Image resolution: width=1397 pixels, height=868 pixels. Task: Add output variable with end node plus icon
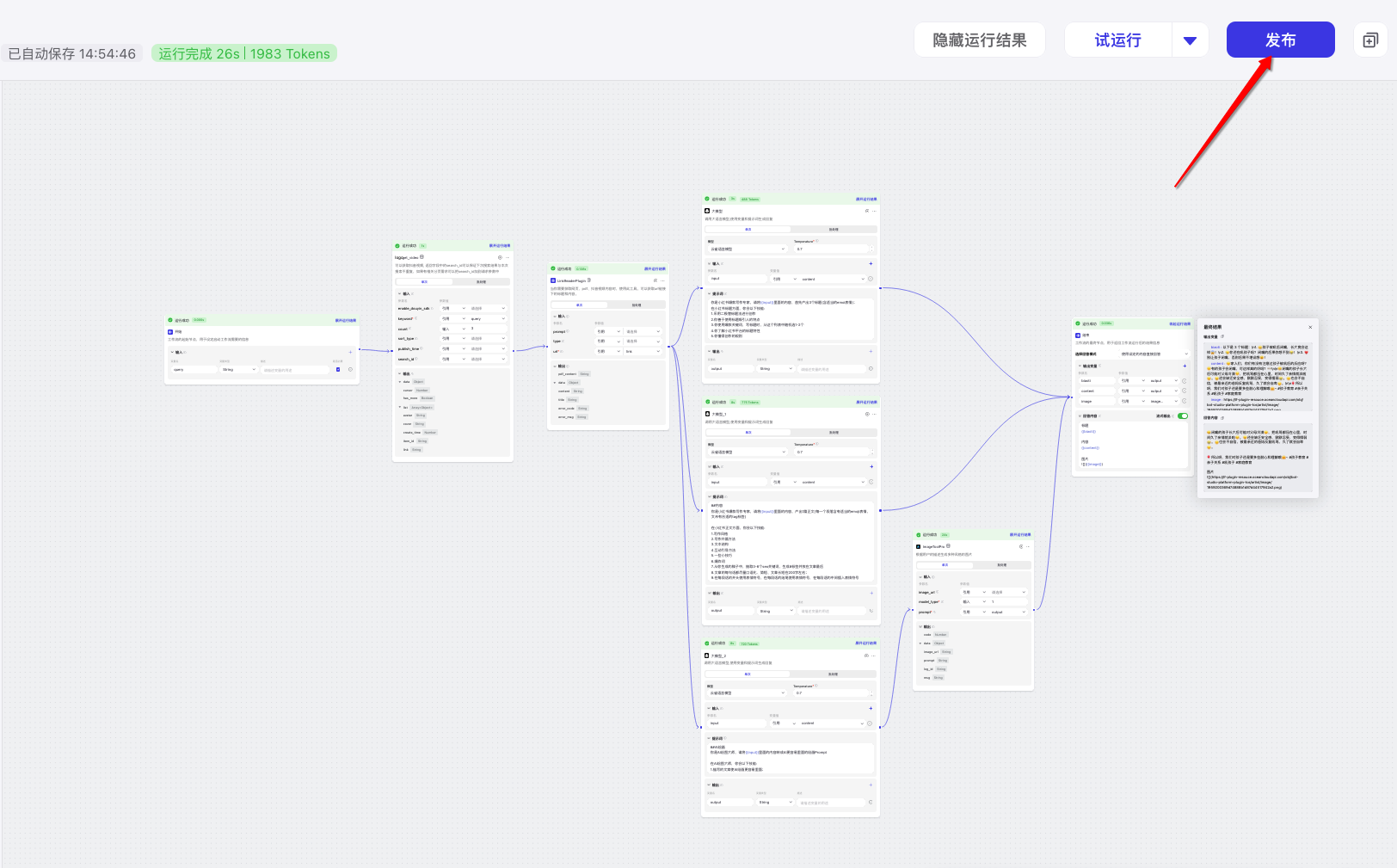(x=1185, y=366)
